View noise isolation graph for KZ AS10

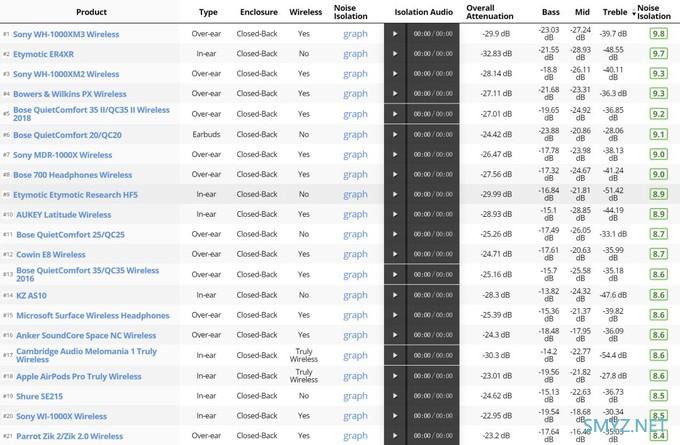tap(355, 295)
